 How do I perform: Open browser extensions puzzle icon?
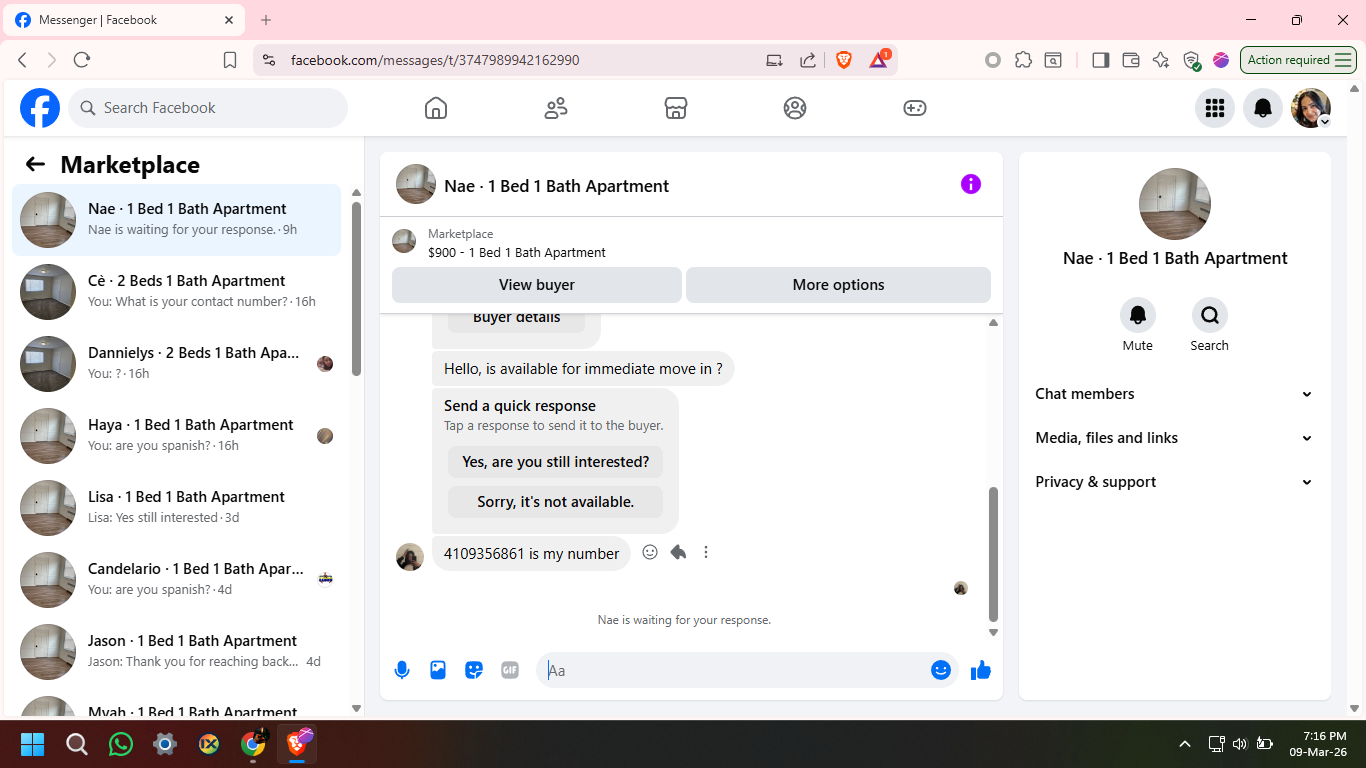click(x=1023, y=60)
